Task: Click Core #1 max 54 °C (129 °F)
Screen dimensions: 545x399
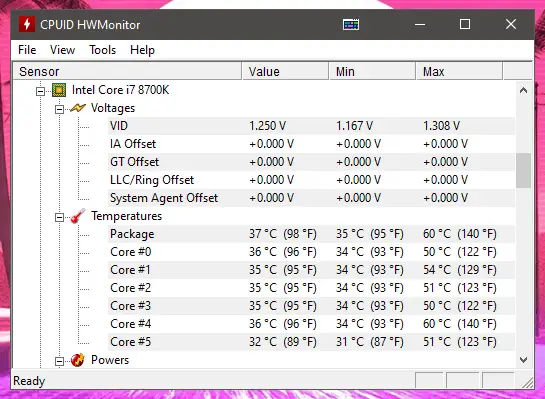Action: click(460, 270)
